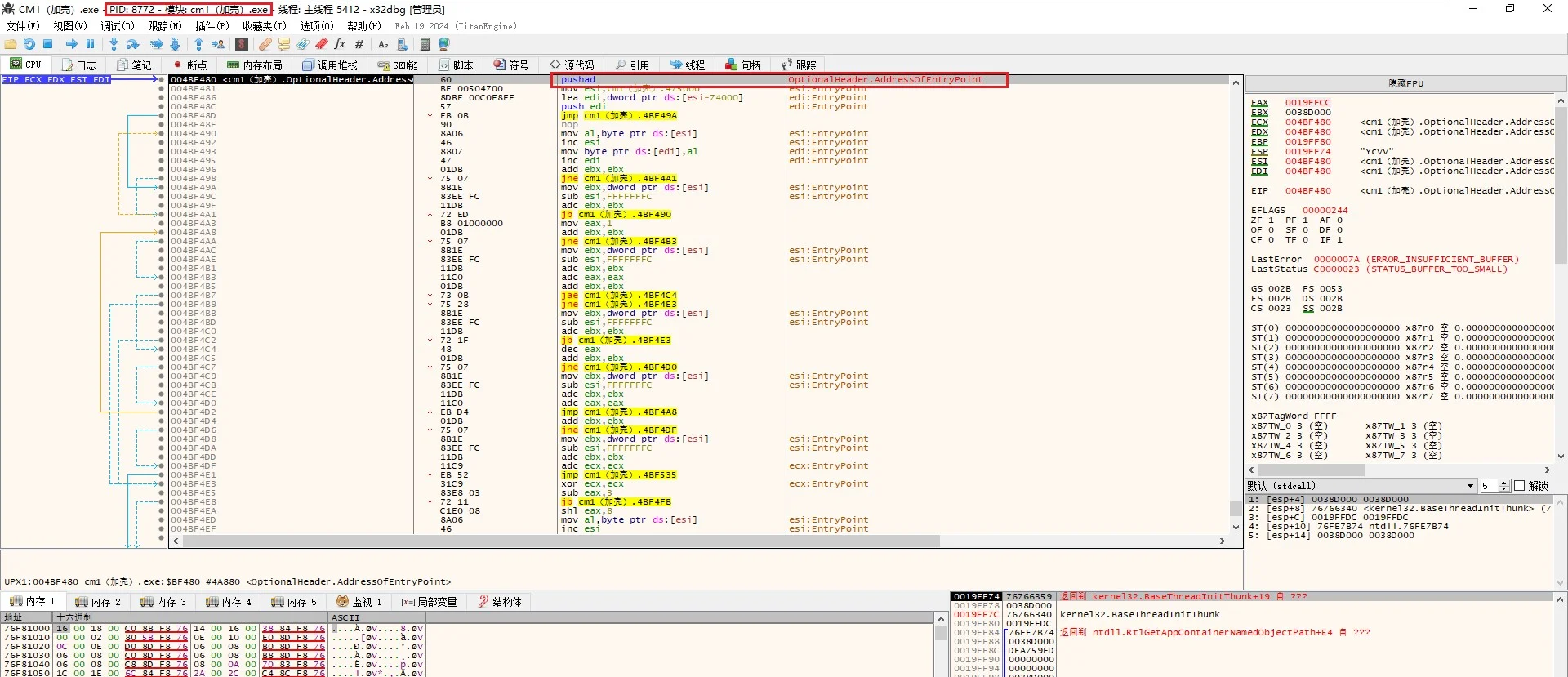Select argument row 2: [esp+8] 76766340

point(1400,509)
